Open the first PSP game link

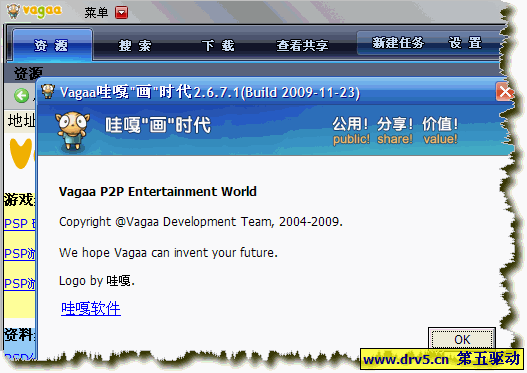tap(19, 223)
